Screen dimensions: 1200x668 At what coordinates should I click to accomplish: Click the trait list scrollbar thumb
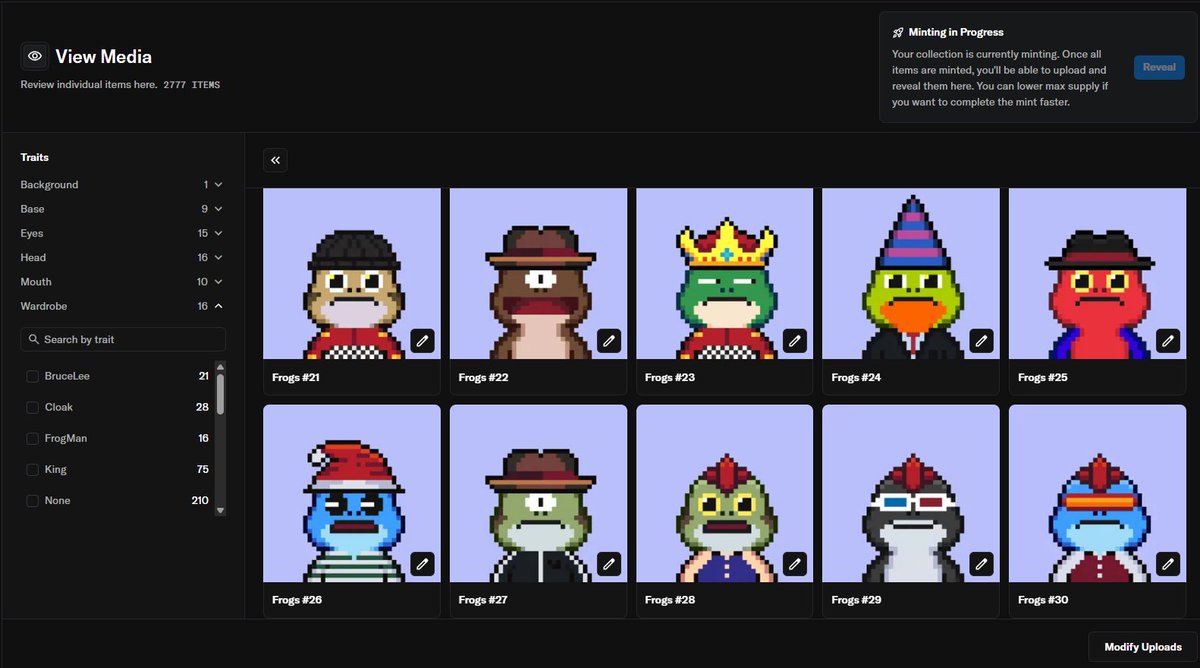220,394
